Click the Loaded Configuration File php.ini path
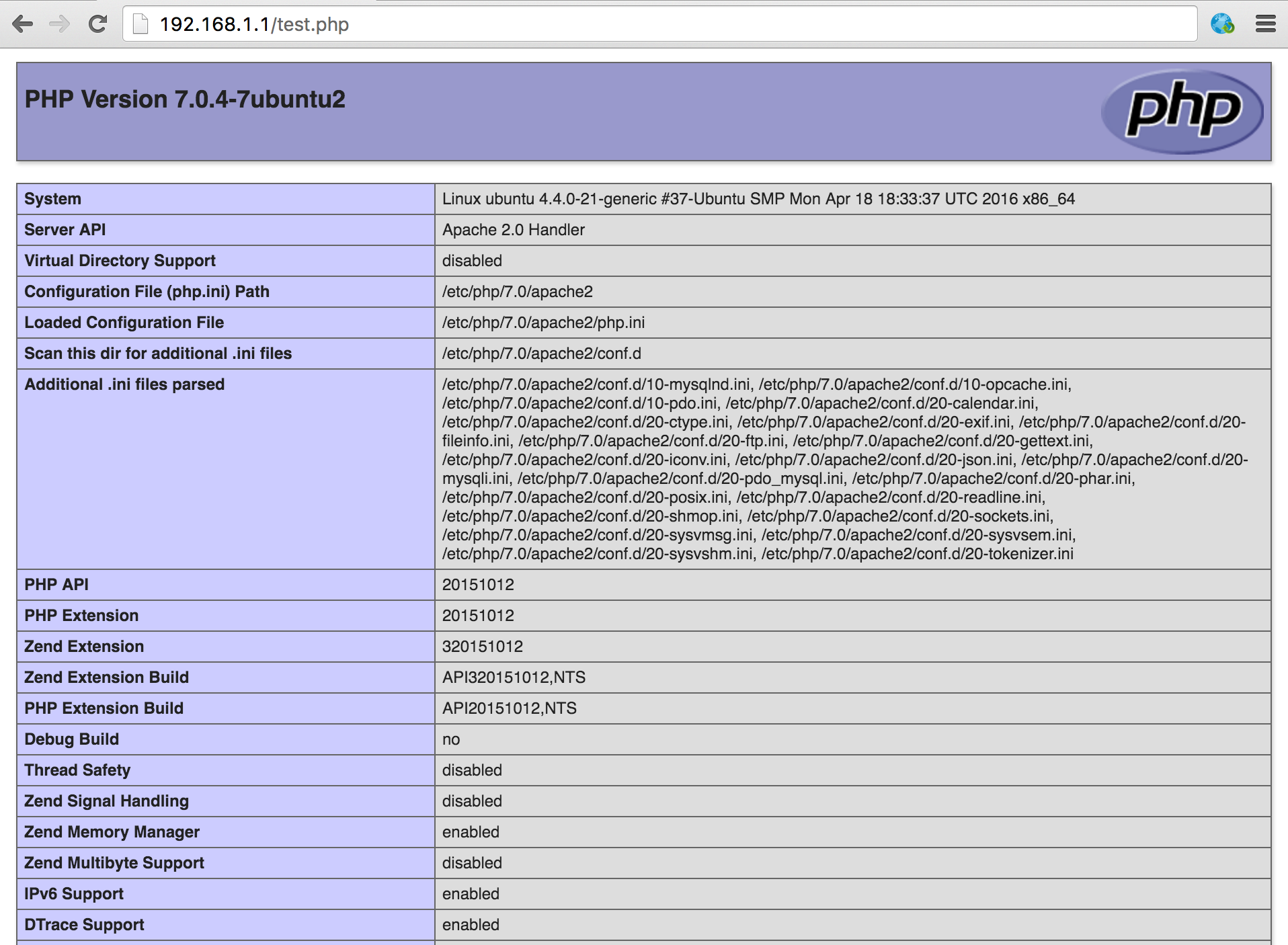The image size is (1288, 945). tap(543, 323)
